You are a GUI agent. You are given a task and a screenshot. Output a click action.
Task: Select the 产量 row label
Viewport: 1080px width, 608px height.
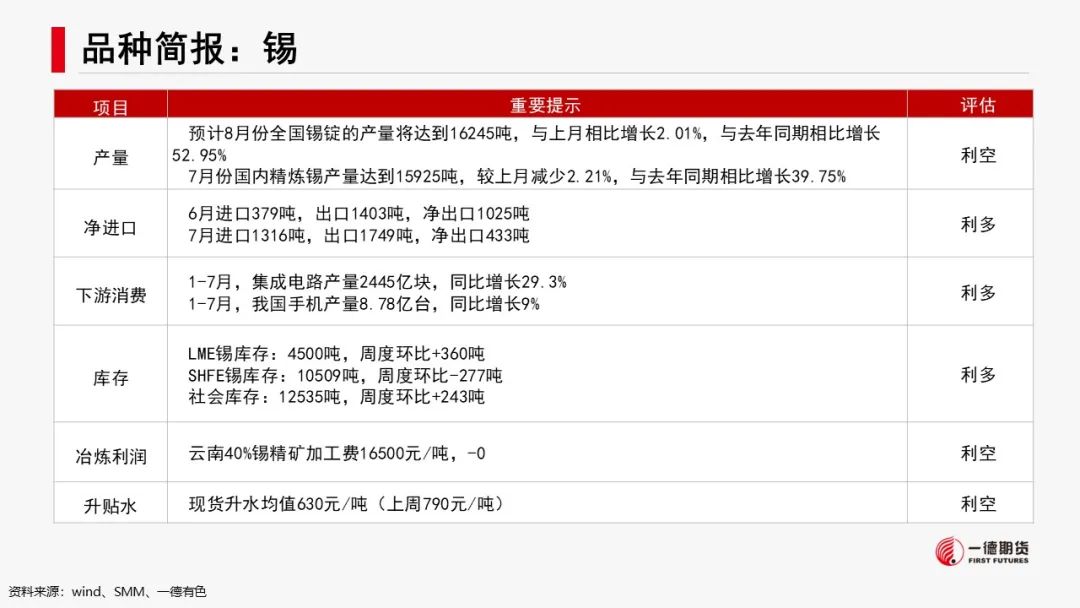tap(111, 157)
